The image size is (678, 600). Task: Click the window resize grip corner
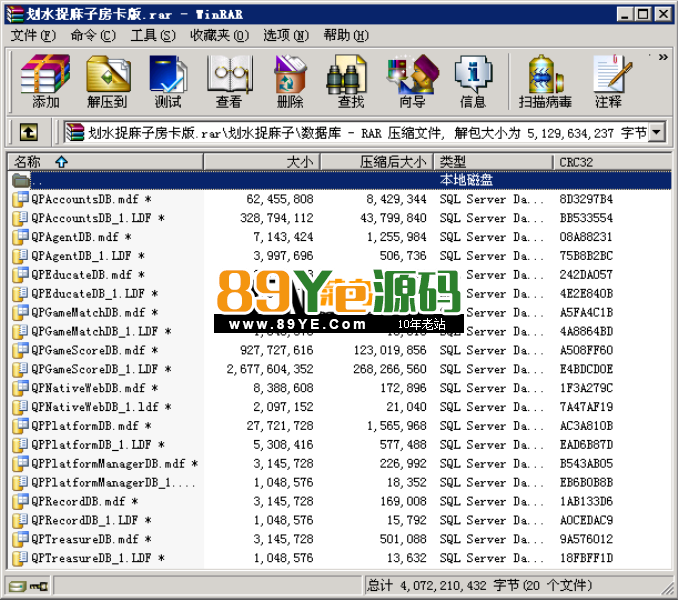click(667, 589)
